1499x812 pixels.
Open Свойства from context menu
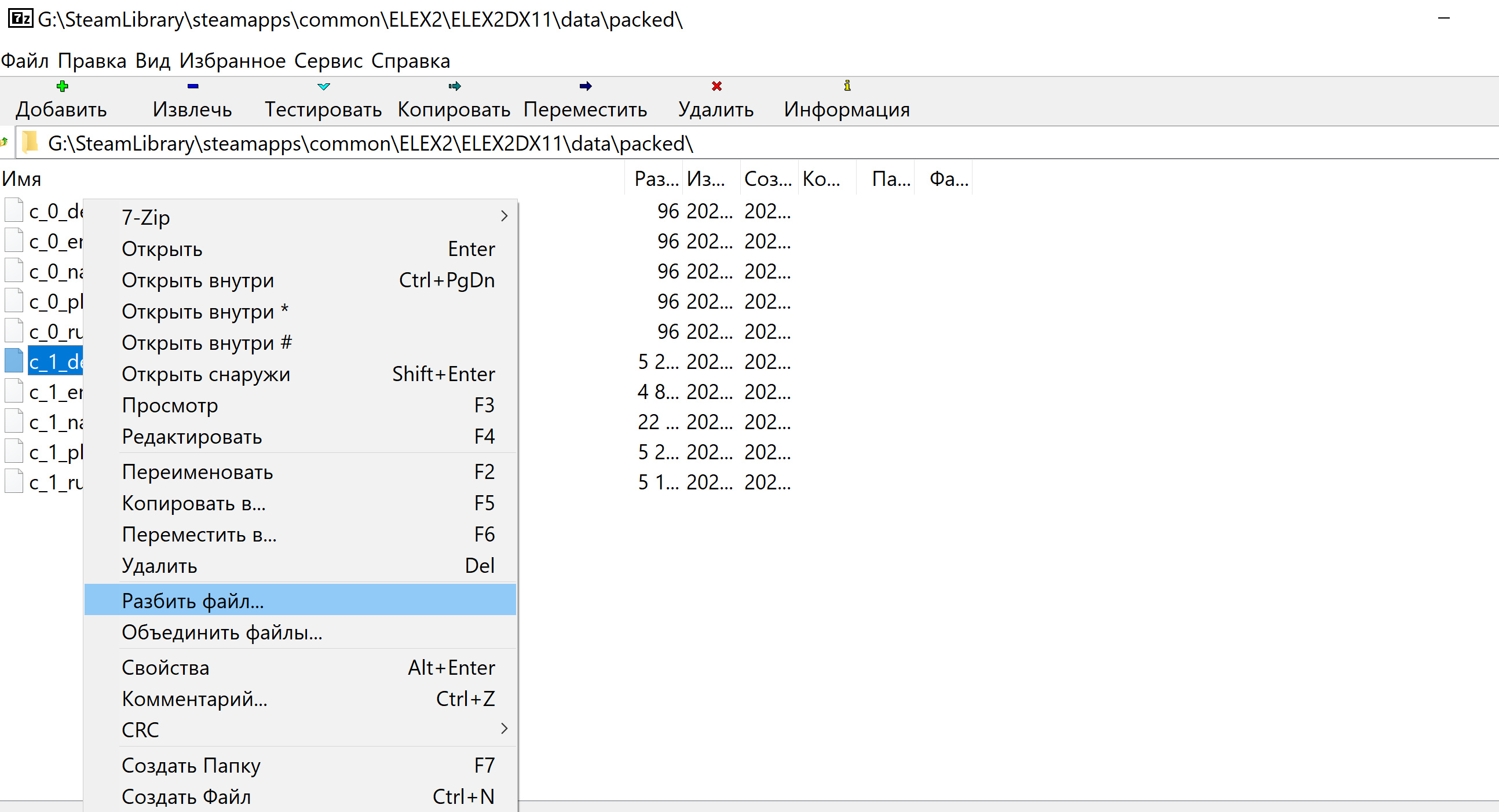tap(300, 667)
